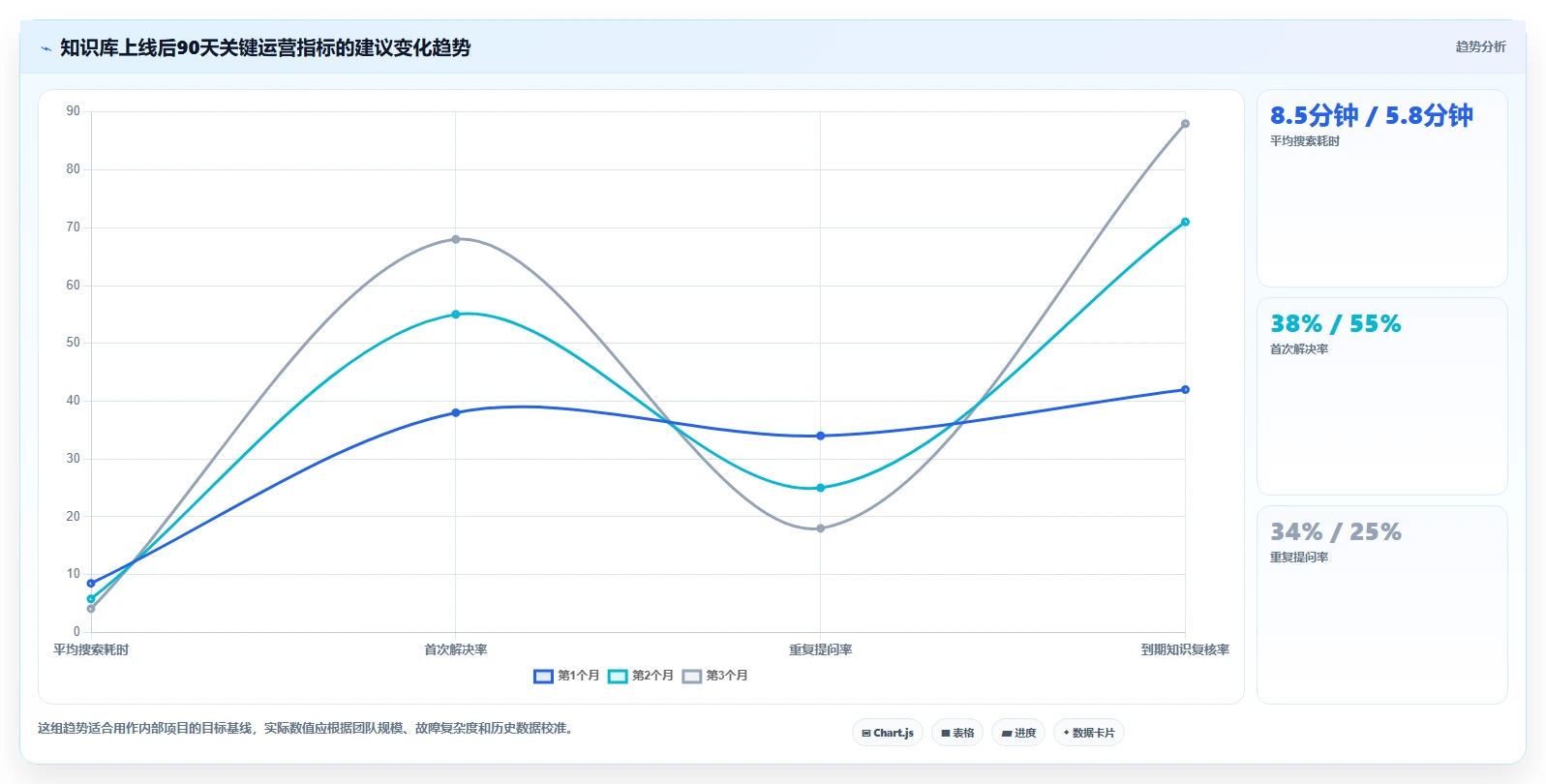Click the 表格 pill button

957,733
